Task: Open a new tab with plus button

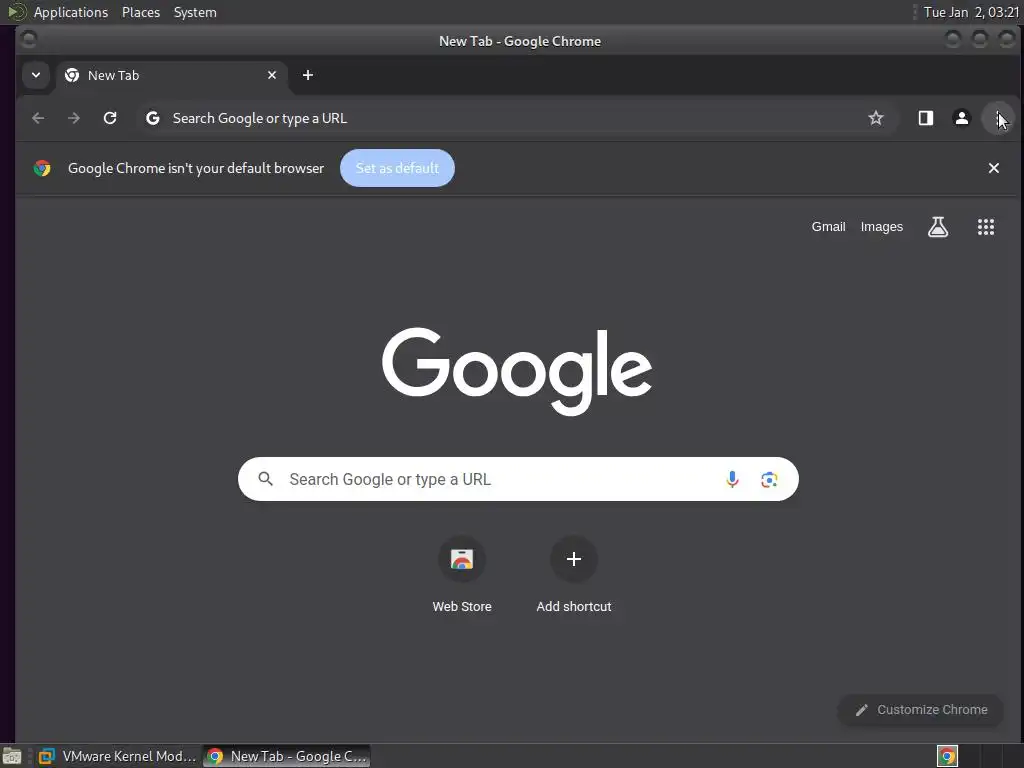Action: point(308,75)
